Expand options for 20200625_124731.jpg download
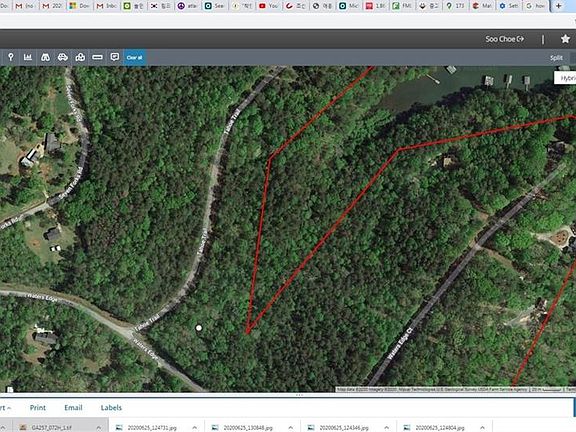Screen dimensions: 576x432 point(194,427)
